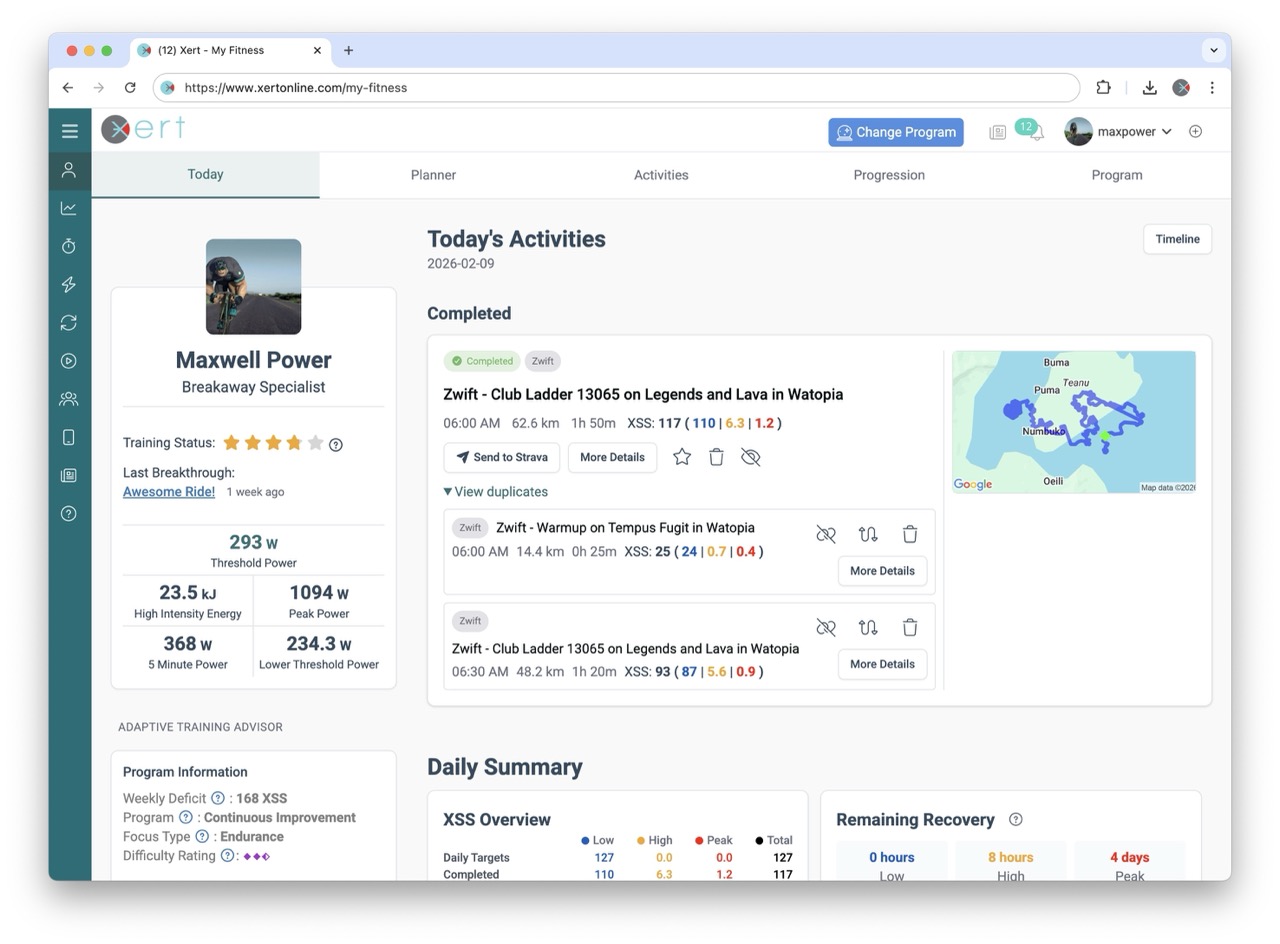The width and height of the screenshot is (1280, 944).
Task: Click the swap icon on Warmup on Tempus Fugit
Action: coord(867,534)
